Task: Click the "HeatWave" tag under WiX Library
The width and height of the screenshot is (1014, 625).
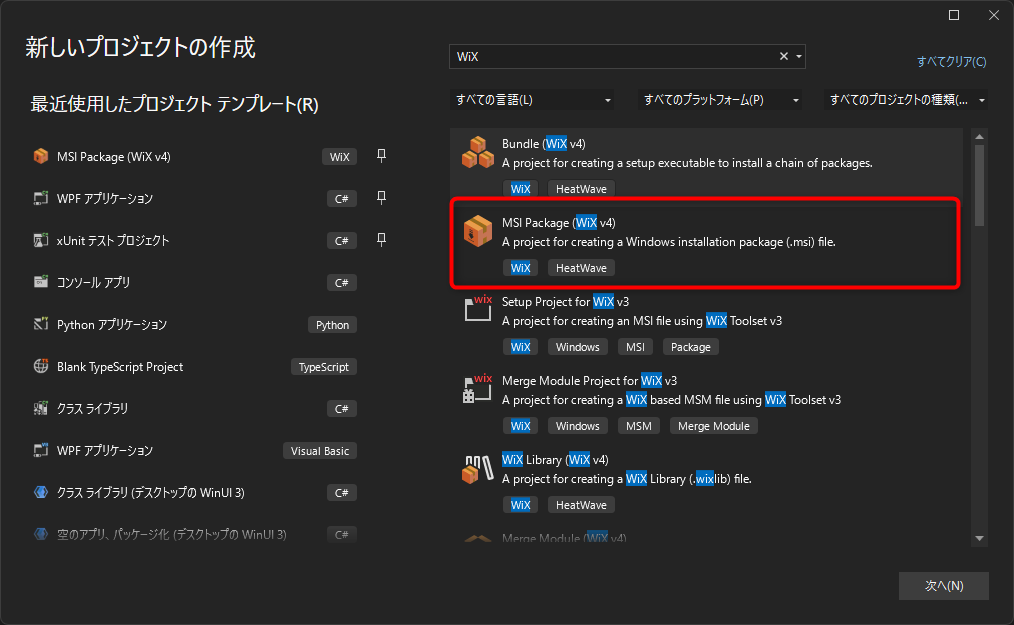Action: click(581, 505)
